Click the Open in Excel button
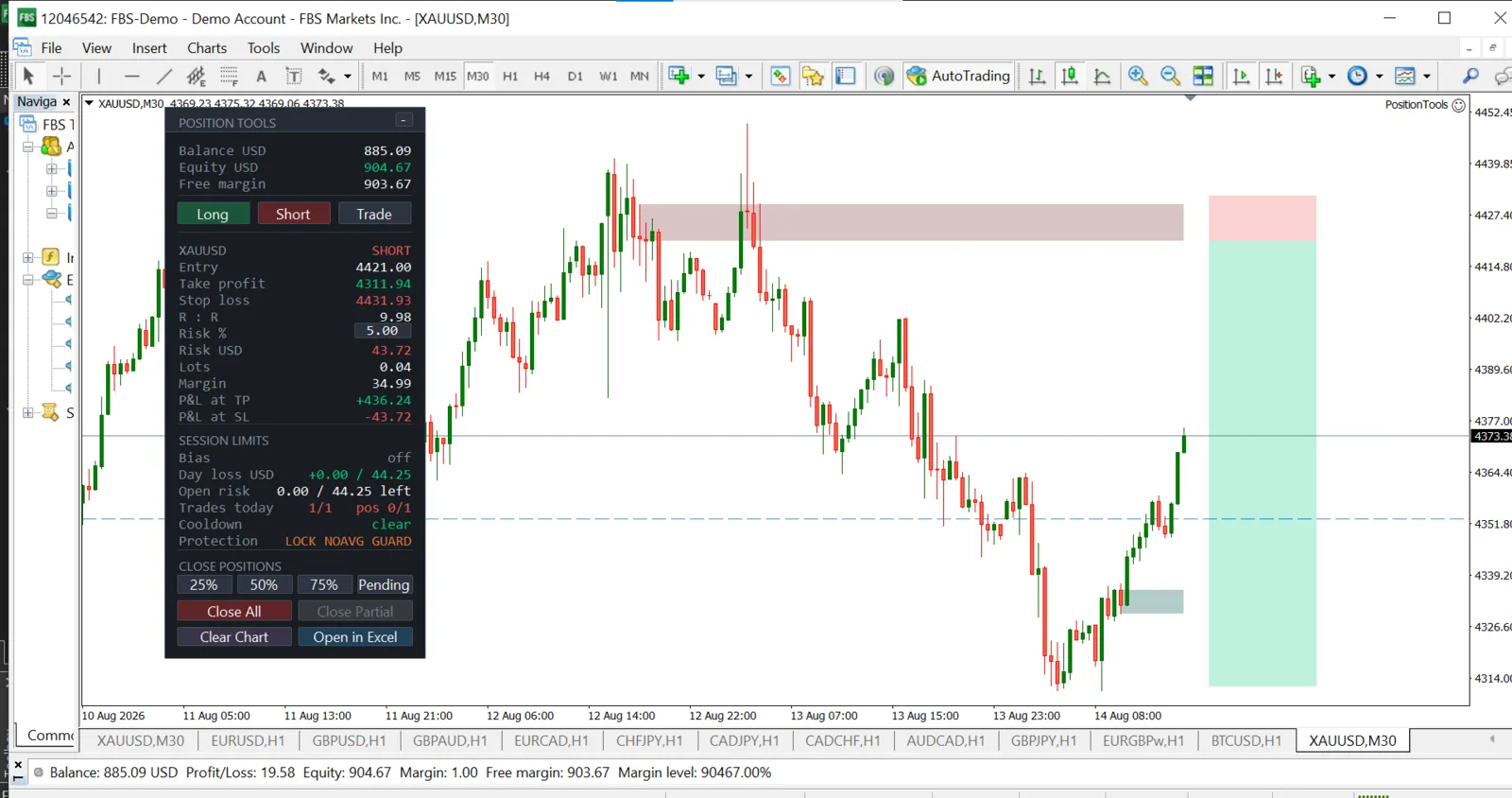Viewport: 1512px width, 798px height. [355, 636]
